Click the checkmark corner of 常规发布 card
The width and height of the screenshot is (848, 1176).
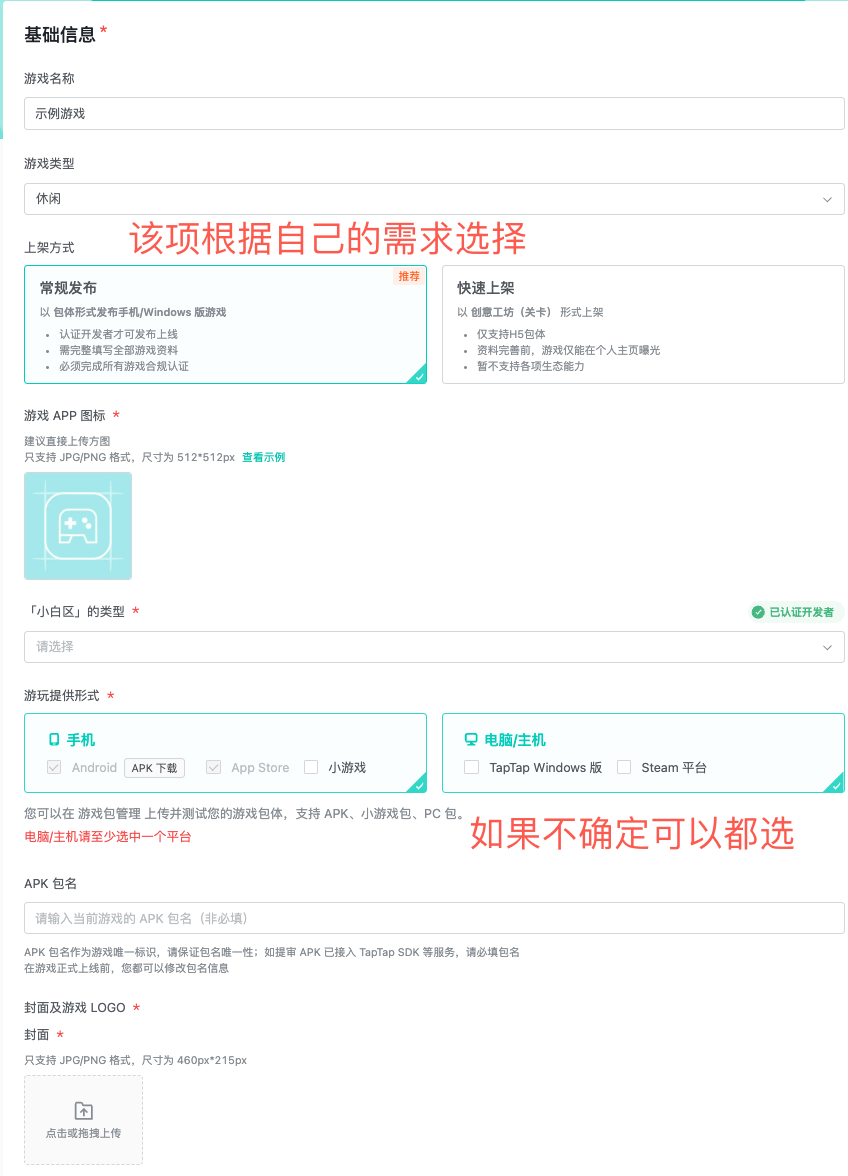click(418, 376)
